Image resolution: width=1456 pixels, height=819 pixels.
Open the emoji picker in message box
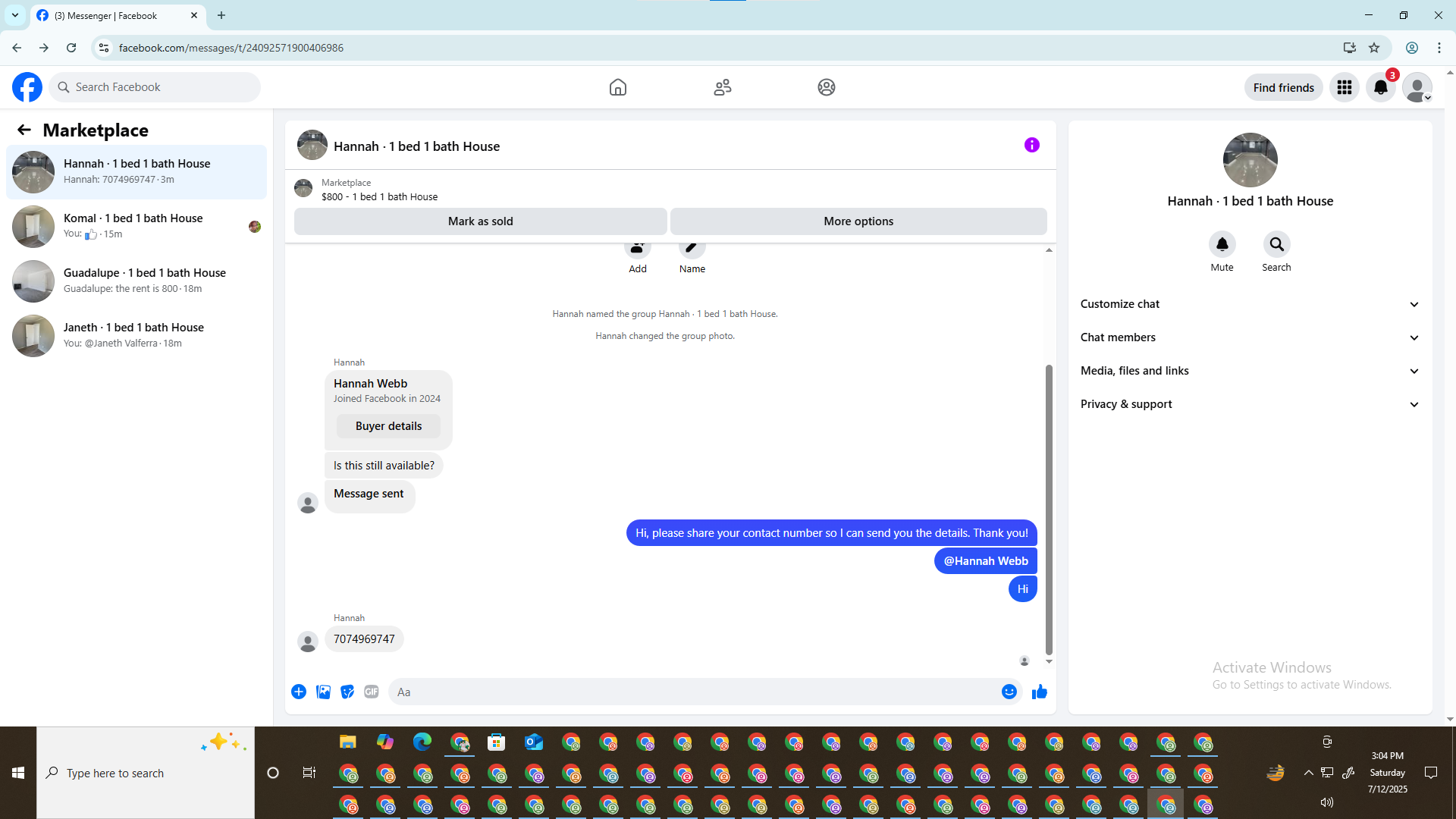1009,692
